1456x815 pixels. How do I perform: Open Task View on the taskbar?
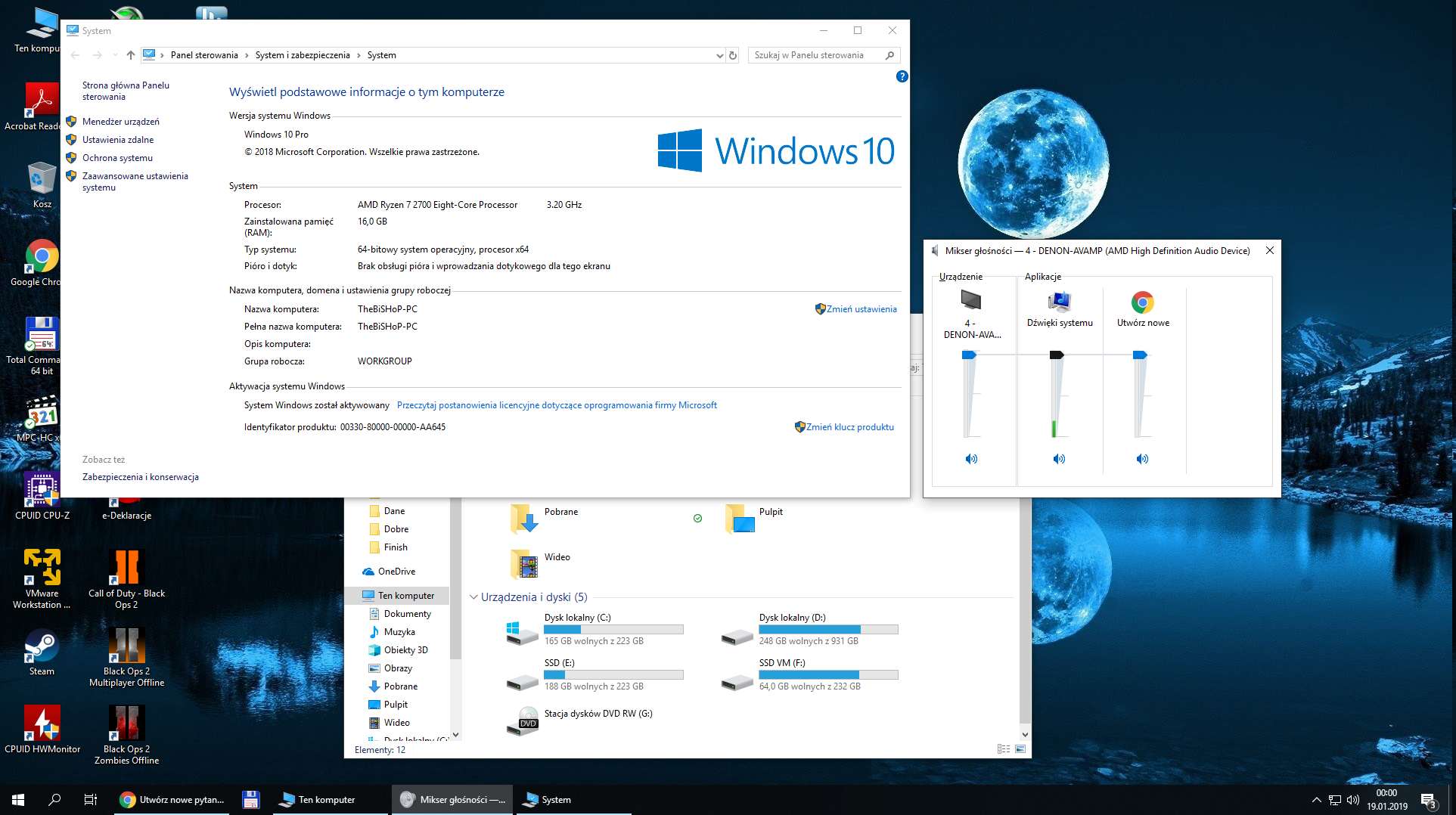(91, 800)
